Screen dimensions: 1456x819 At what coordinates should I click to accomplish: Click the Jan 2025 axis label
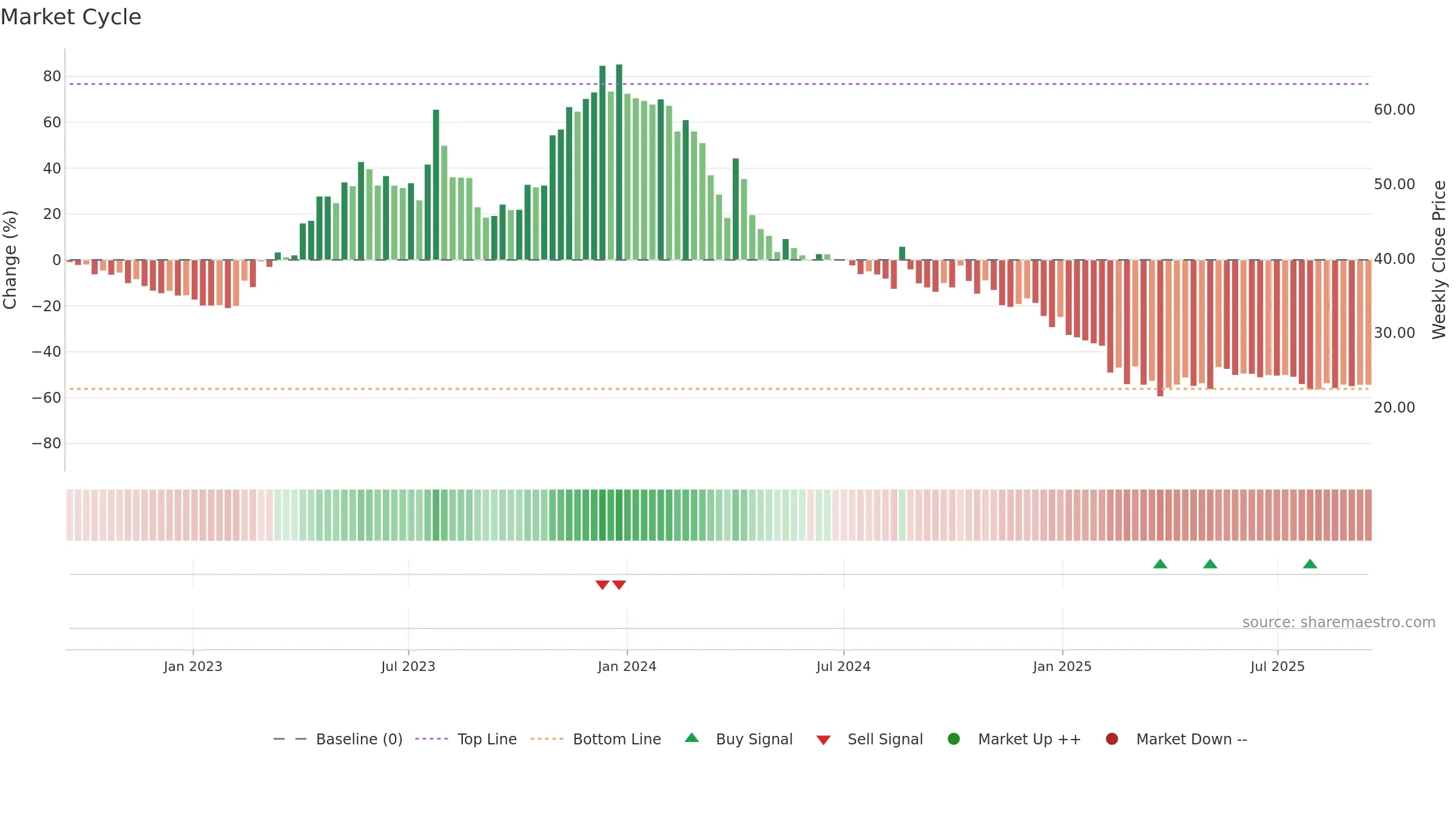(x=1062, y=667)
